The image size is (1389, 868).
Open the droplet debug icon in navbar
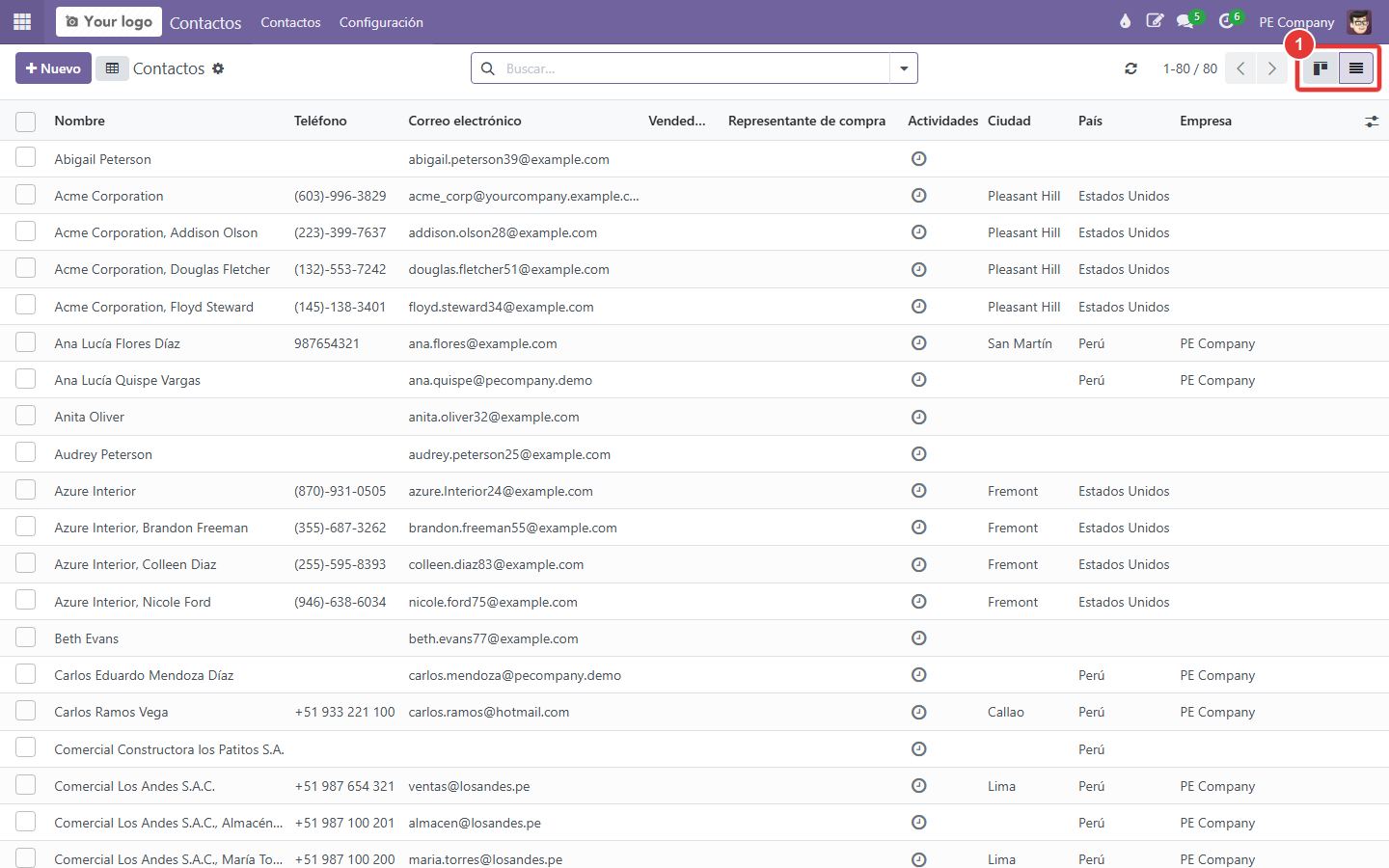[x=1125, y=21]
